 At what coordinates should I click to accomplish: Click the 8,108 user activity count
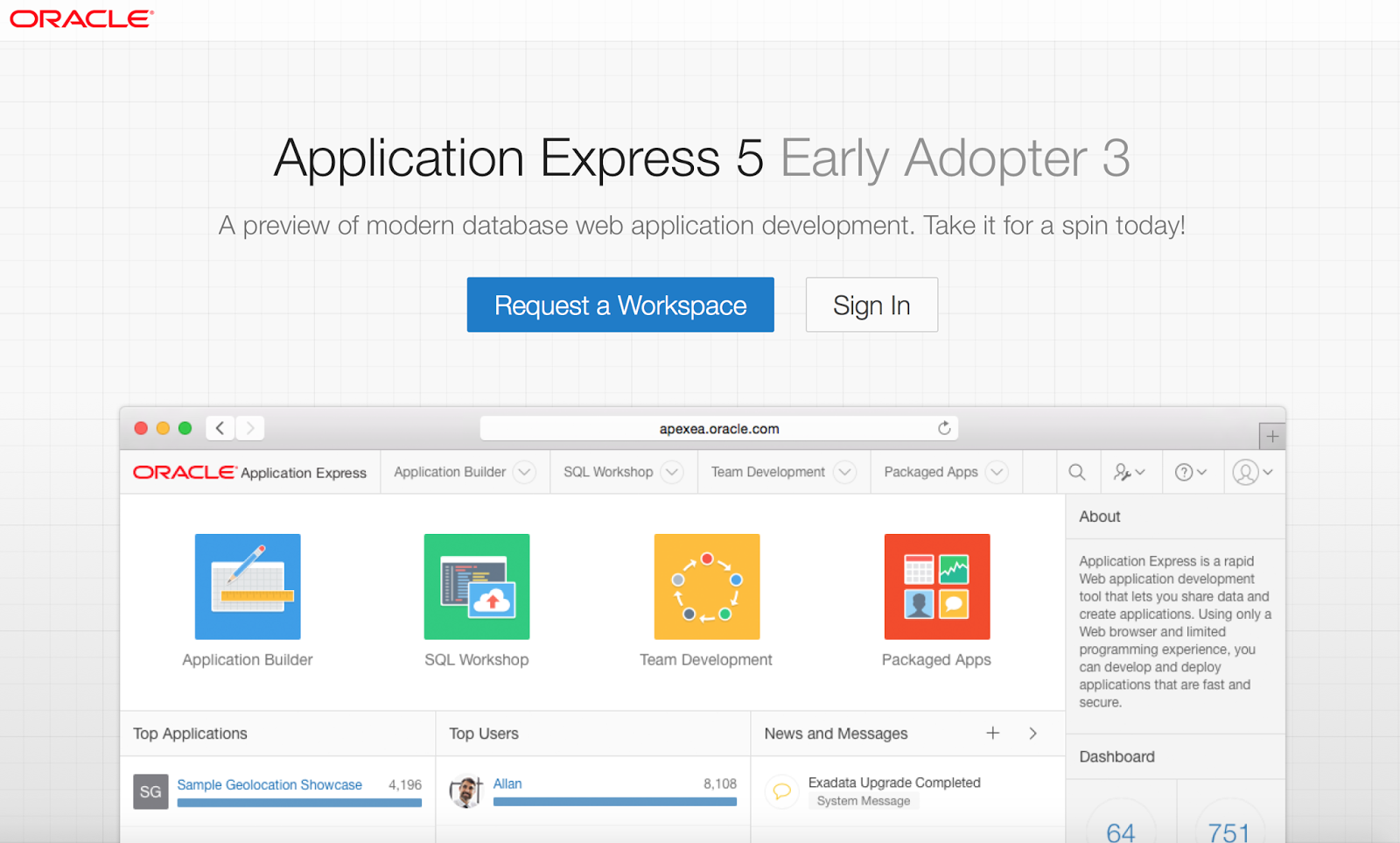point(720,783)
